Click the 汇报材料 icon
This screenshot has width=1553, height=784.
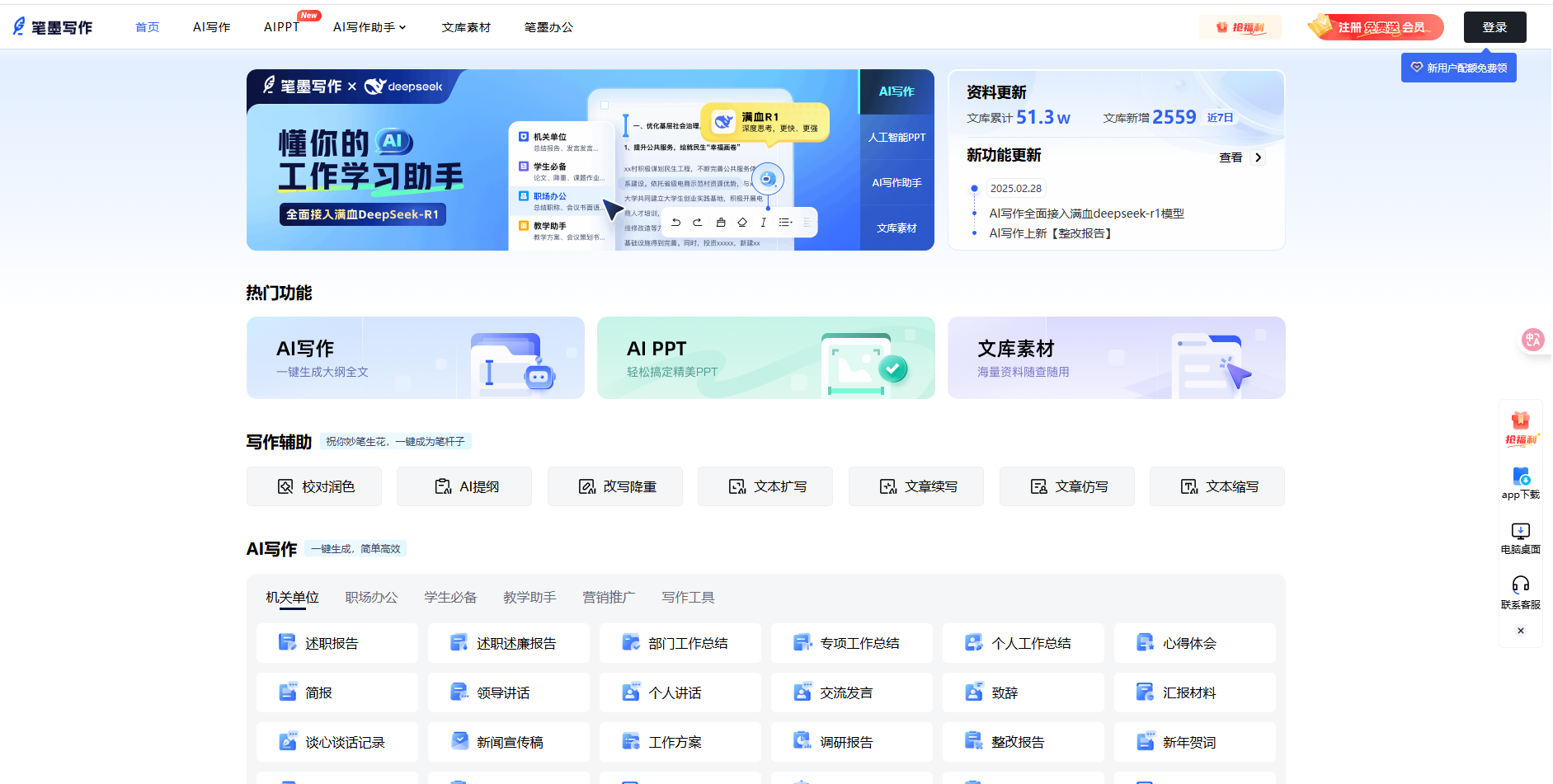(x=1145, y=692)
